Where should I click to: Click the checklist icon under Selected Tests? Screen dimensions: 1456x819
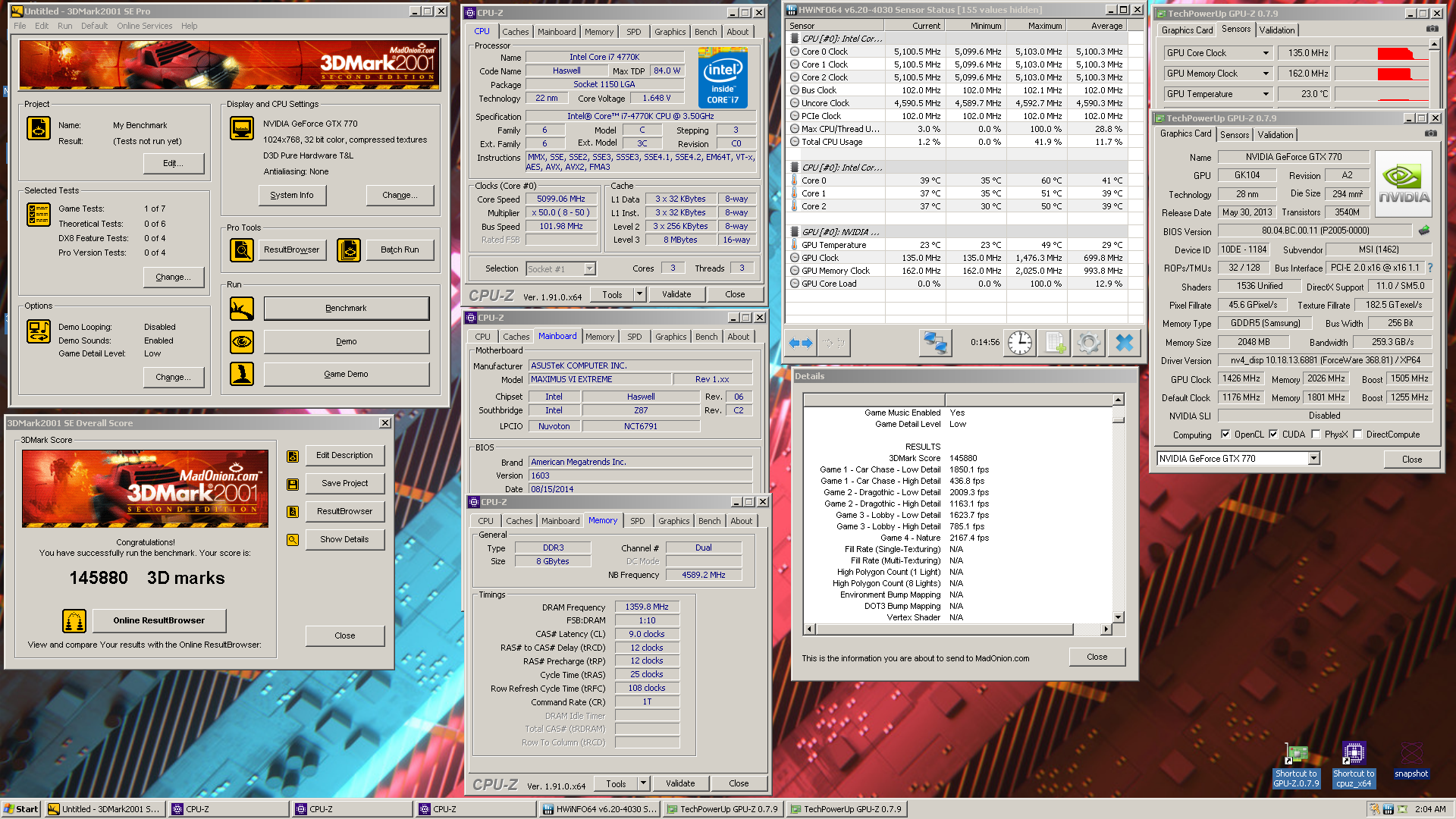click(x=38, y=215)
